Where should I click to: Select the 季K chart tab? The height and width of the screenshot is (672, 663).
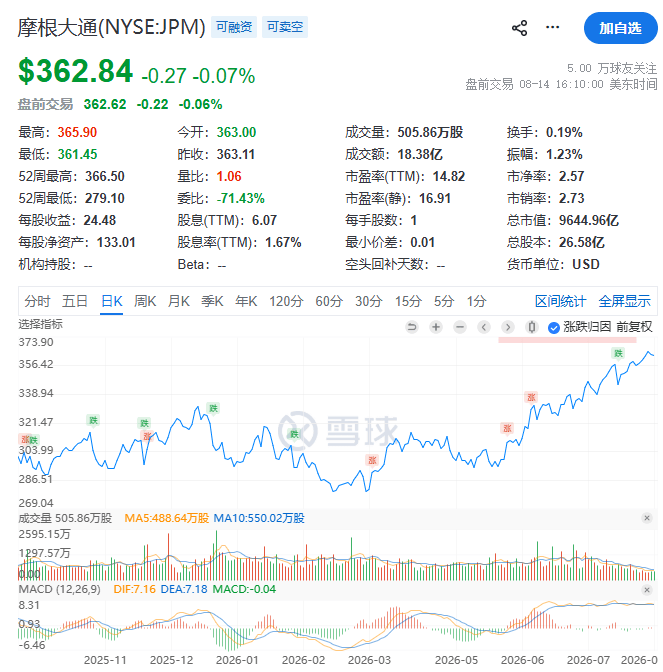click(213, 301)
